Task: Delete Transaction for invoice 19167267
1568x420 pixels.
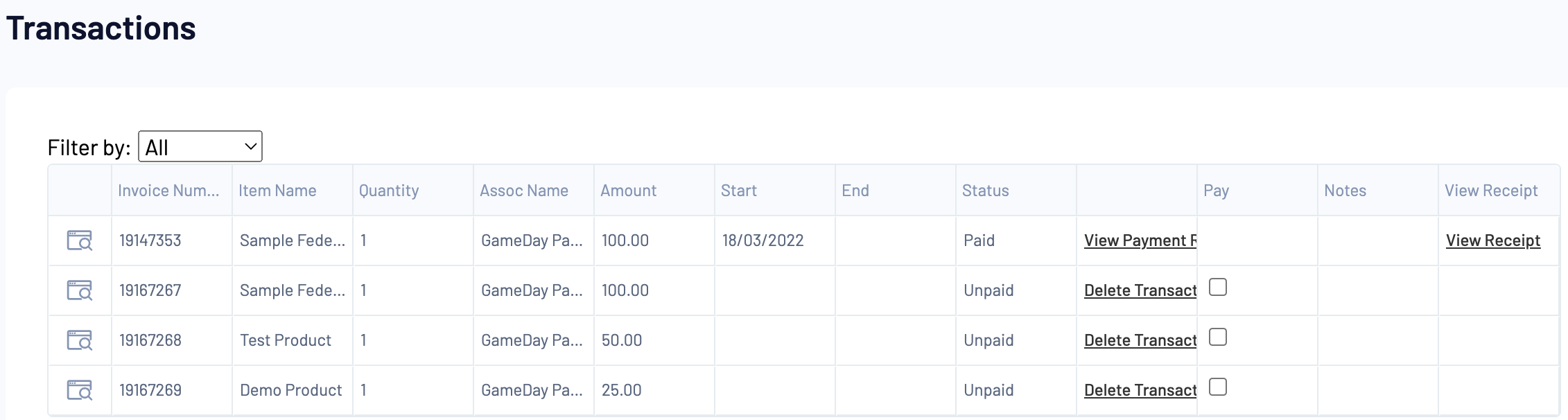Action: click(x=1140, y=290)
